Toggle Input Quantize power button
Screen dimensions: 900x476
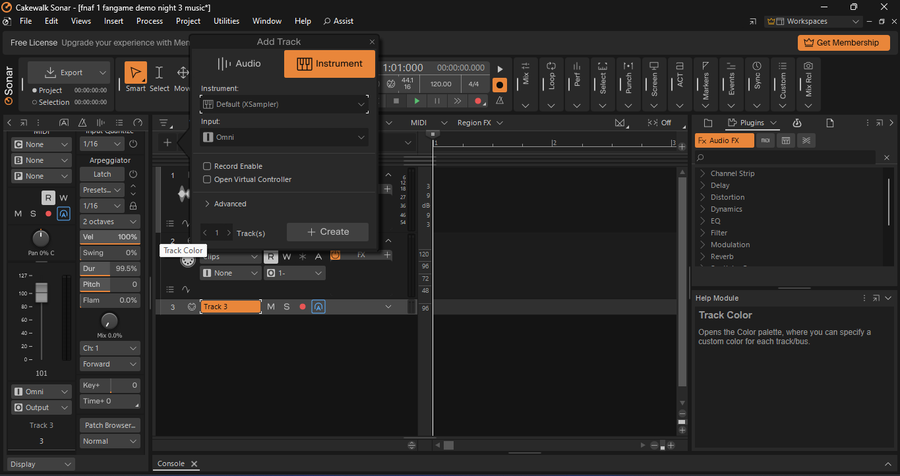point(133,144)
